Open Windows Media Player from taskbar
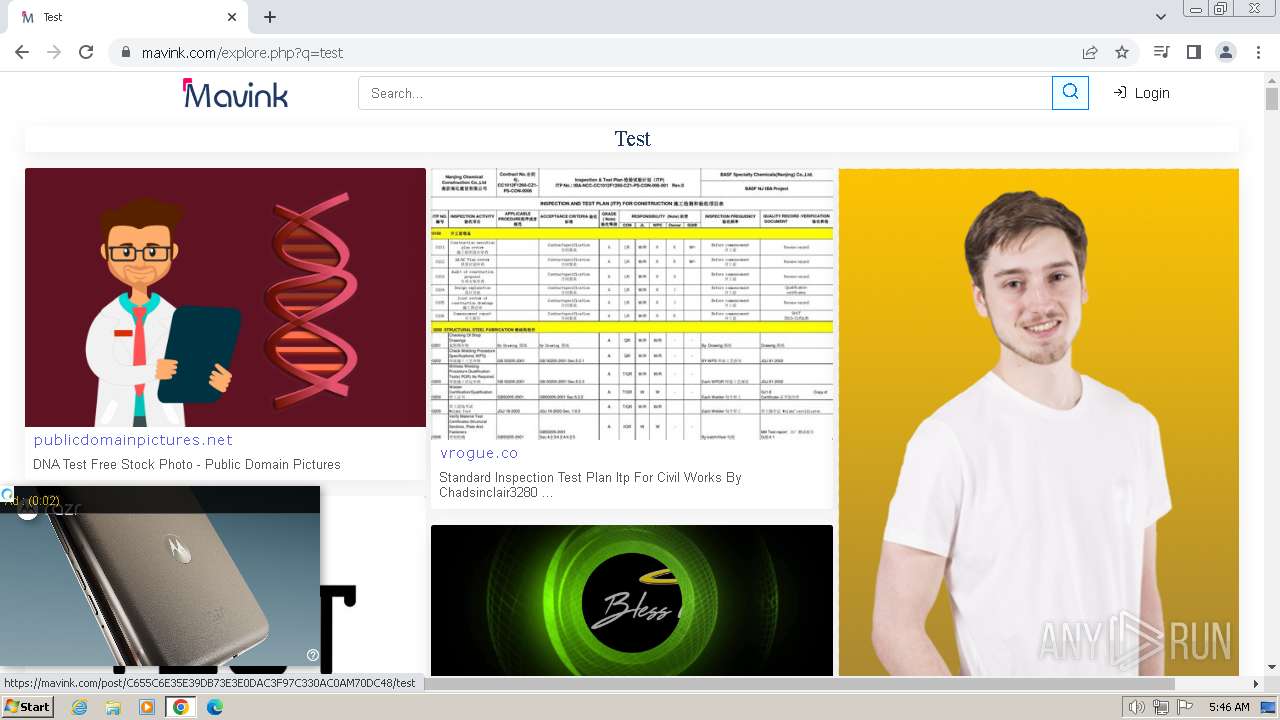 point(147,707)
